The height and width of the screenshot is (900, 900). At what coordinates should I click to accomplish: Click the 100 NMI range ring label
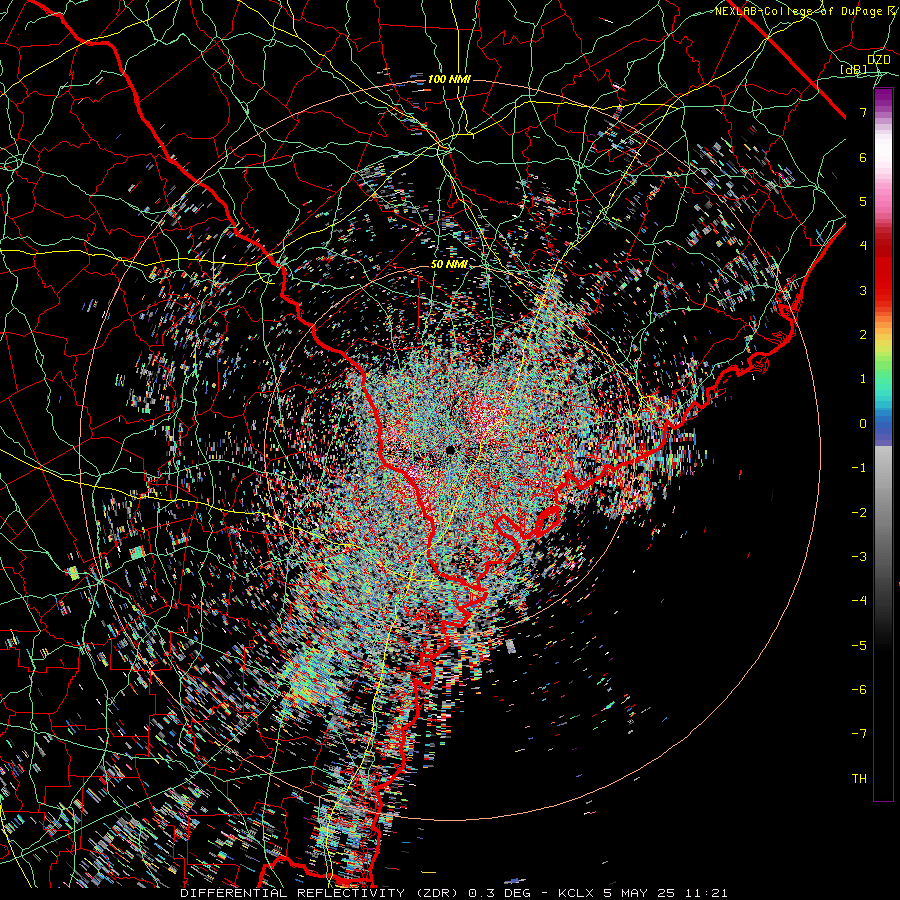coord(449,79)
